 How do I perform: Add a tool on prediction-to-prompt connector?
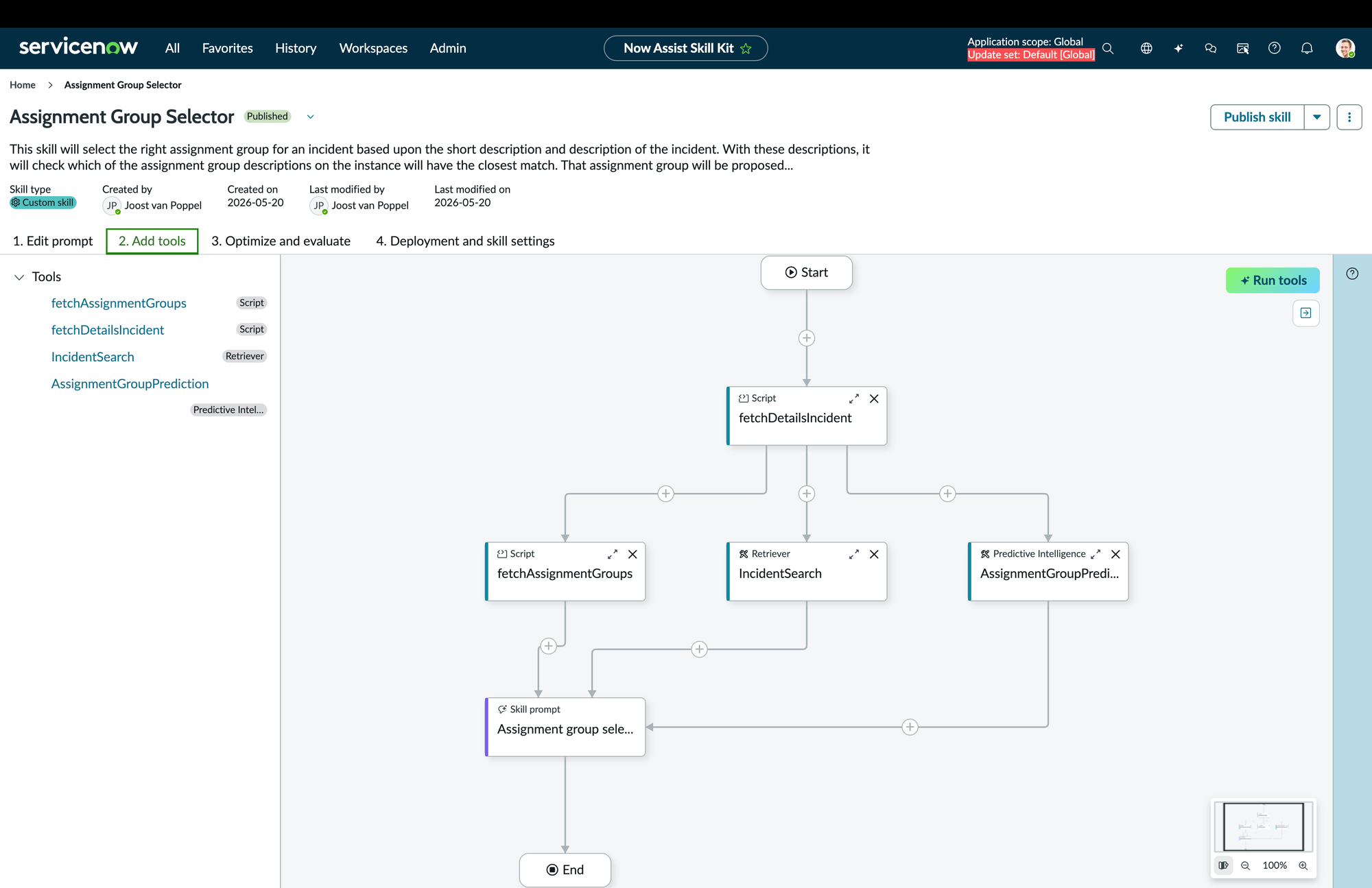(910, 727)
